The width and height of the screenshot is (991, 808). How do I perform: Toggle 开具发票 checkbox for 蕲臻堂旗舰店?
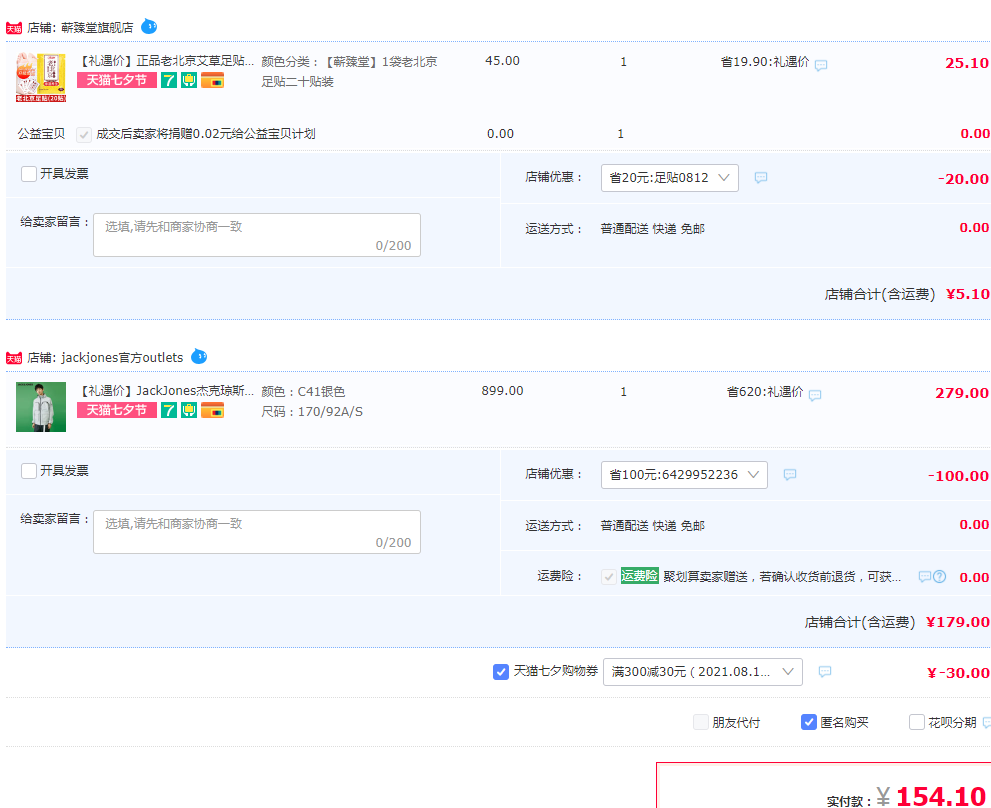(29, 174)
